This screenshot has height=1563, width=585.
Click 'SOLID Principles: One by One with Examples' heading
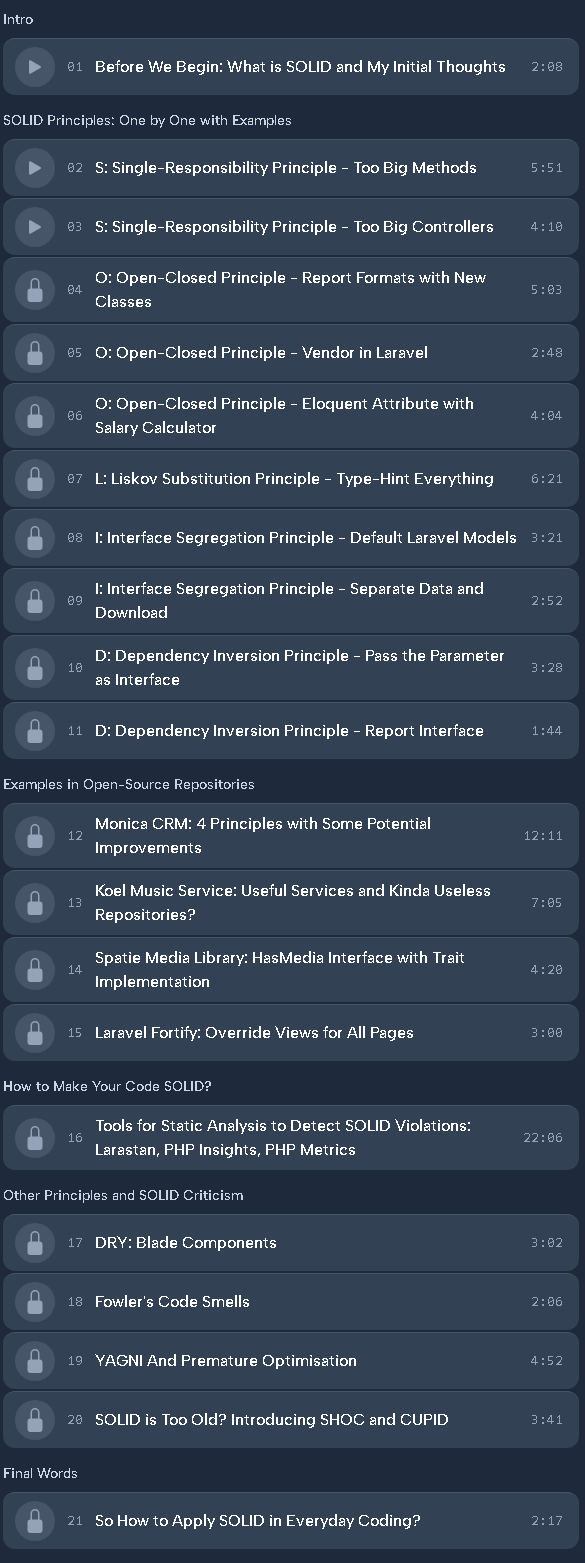[x=147, y=121]
